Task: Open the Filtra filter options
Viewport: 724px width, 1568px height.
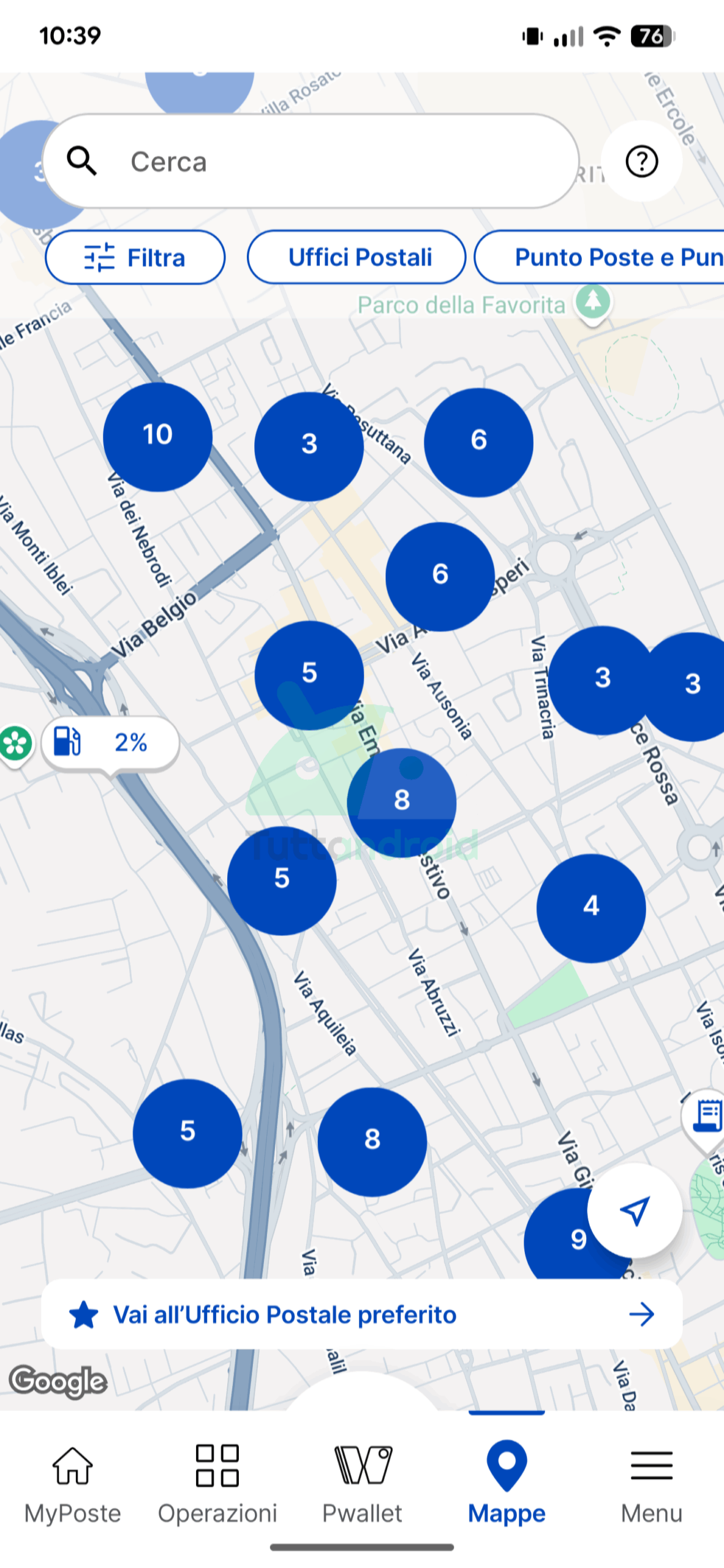Action: (x=135, y=258)
